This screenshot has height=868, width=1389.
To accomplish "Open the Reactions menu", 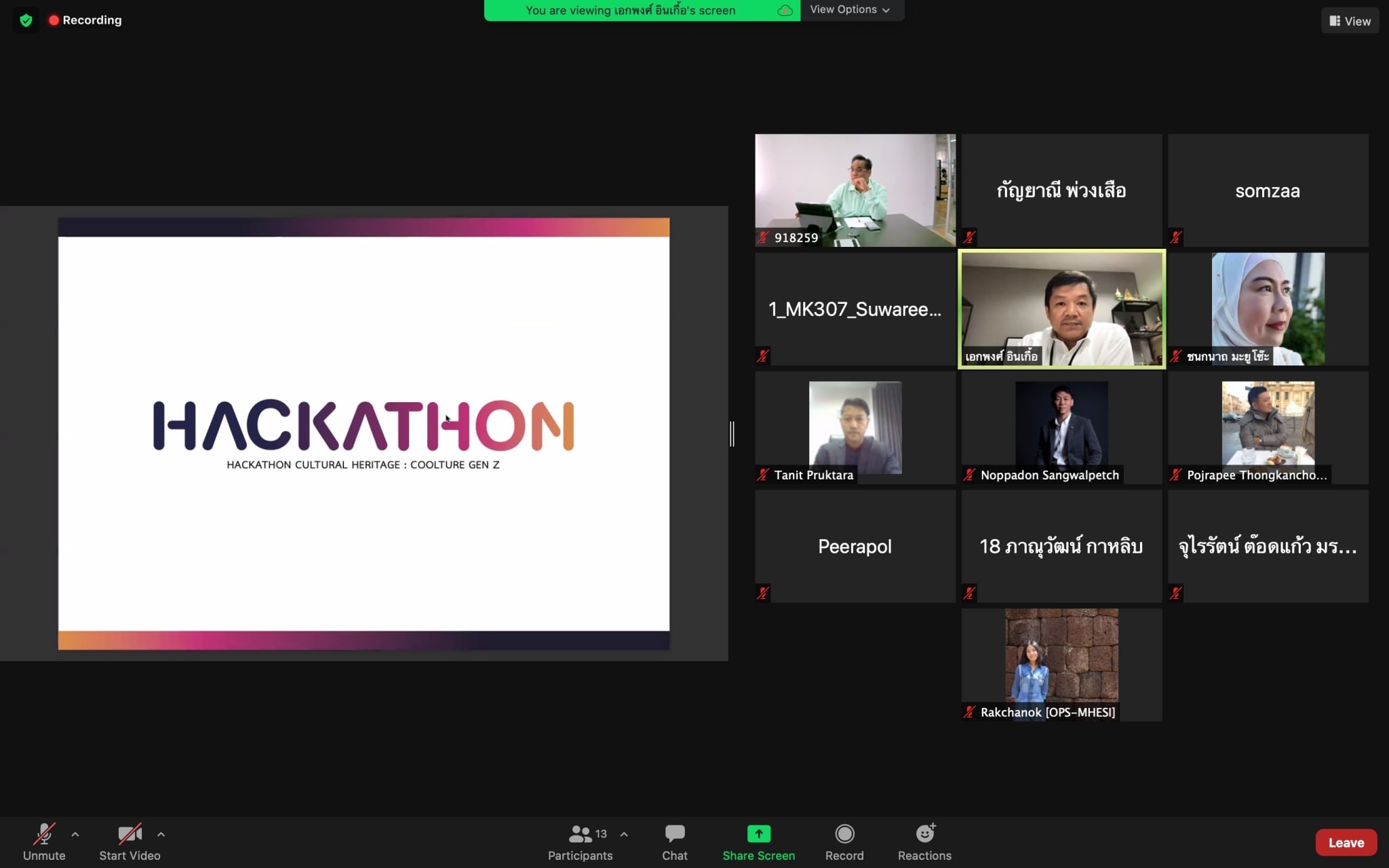I will pyautogui.click(x=924, y=842).
